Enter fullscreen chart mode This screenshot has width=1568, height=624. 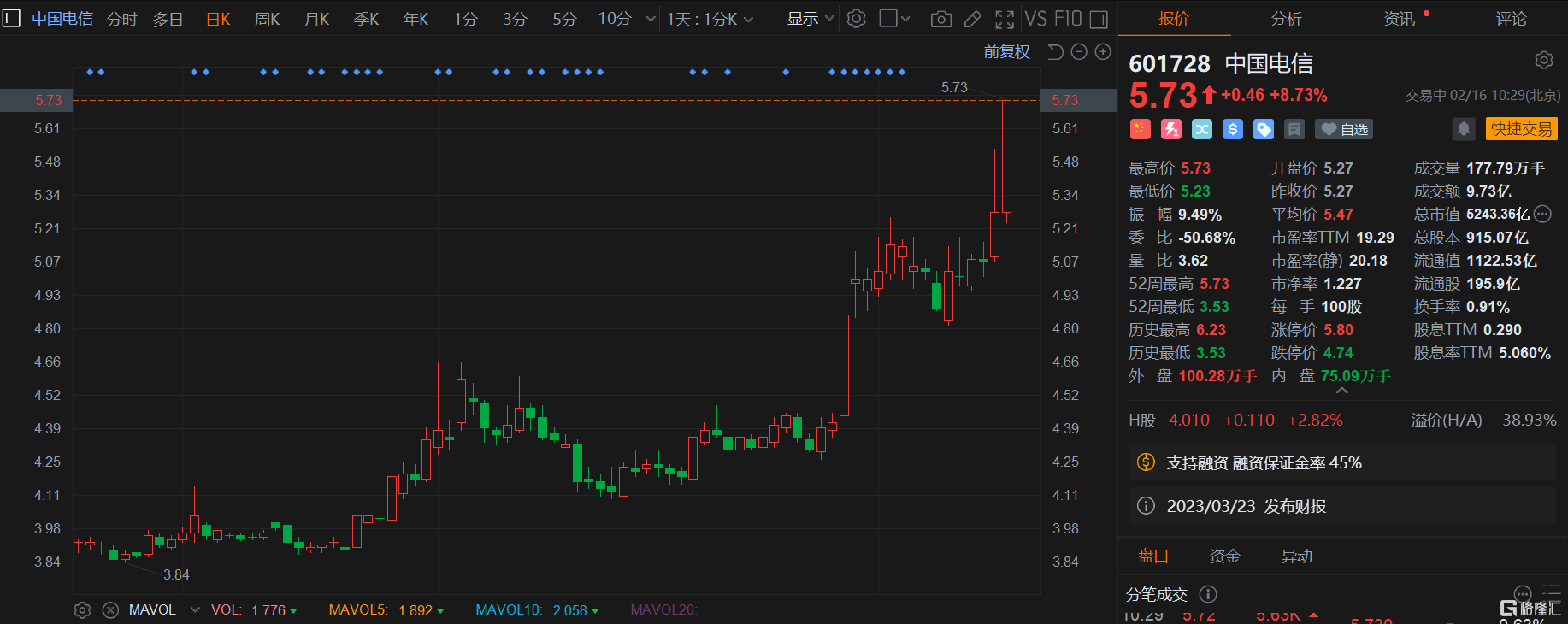coord(1005,19)
